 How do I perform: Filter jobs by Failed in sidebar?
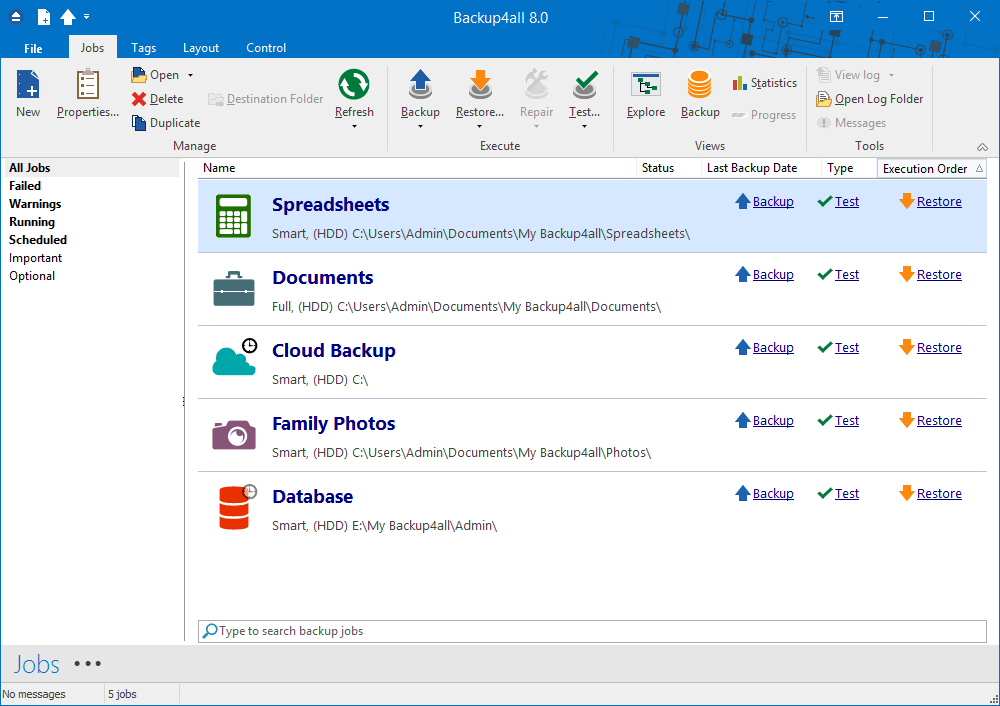(x=25, y=186)
